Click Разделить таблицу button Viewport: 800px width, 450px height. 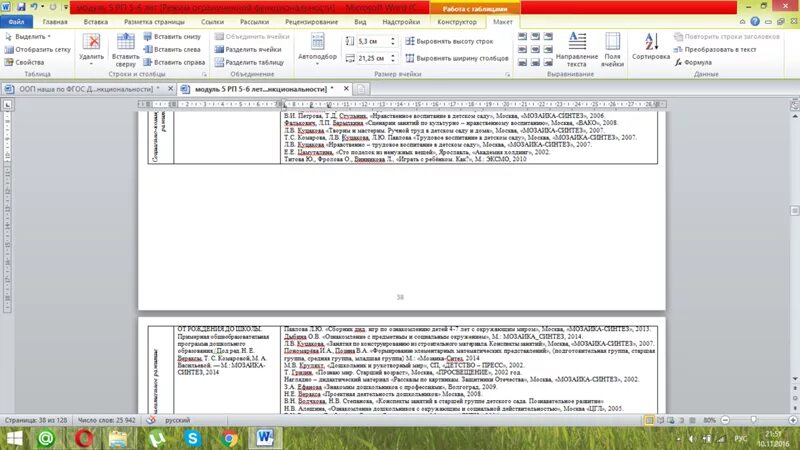click(249, 62)
